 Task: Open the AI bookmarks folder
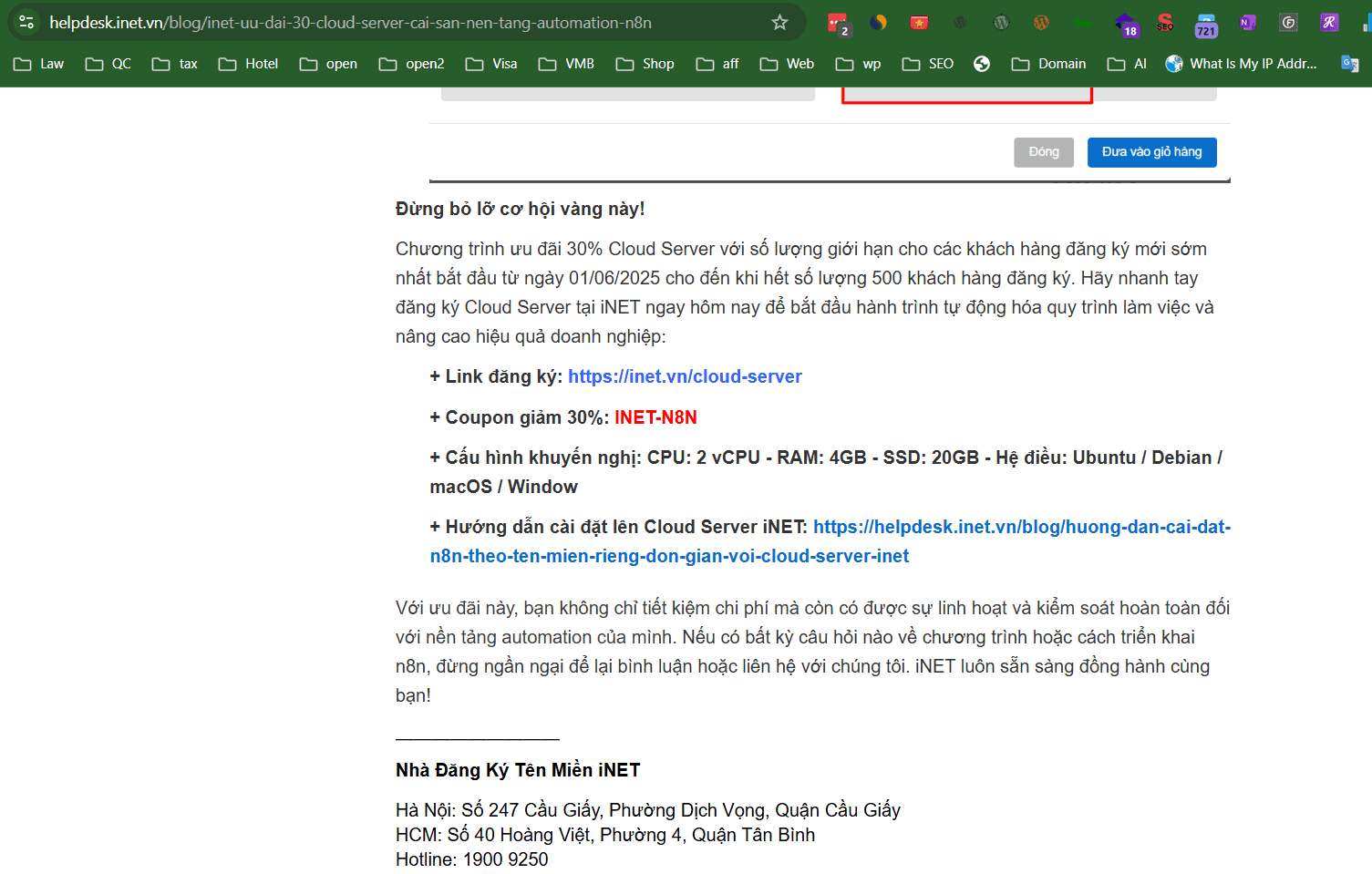pos(1126,63)
